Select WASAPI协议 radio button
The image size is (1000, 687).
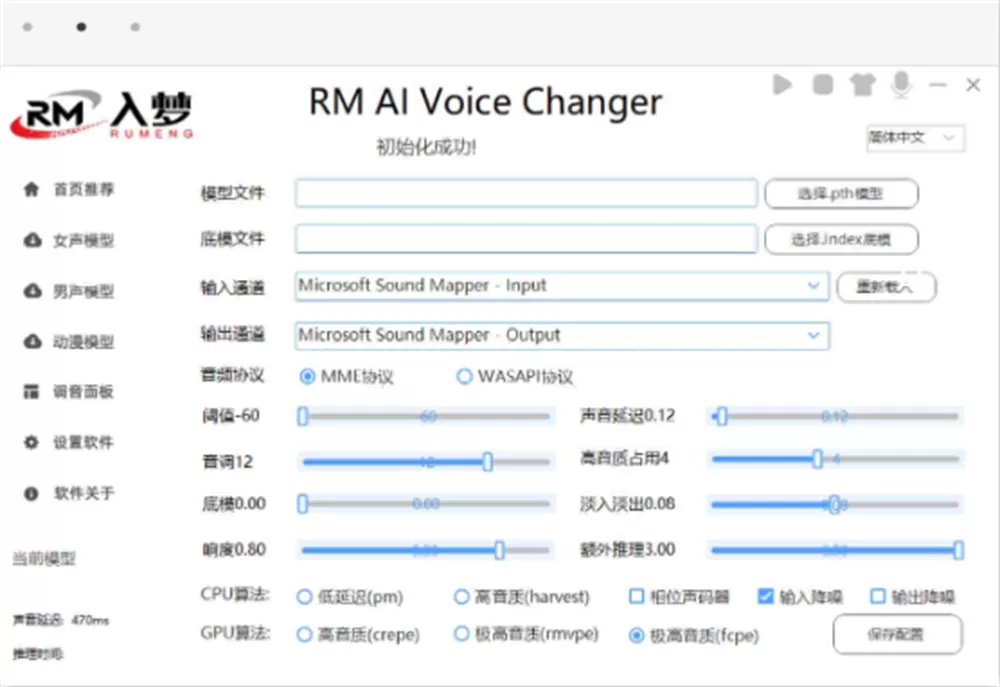point(464,376)
